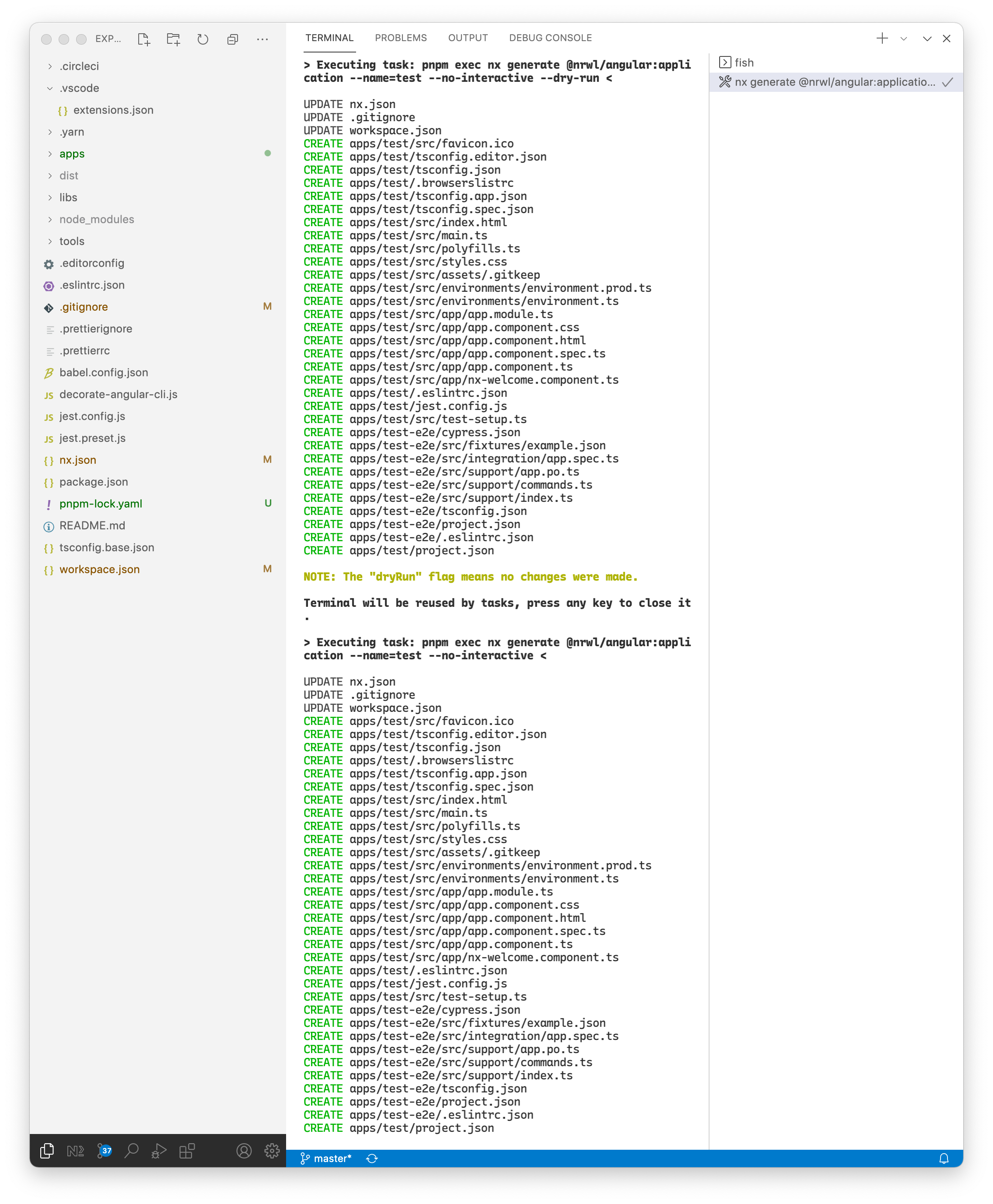
Task: Create a new terminal with the plus button
Action: (882, 39)
